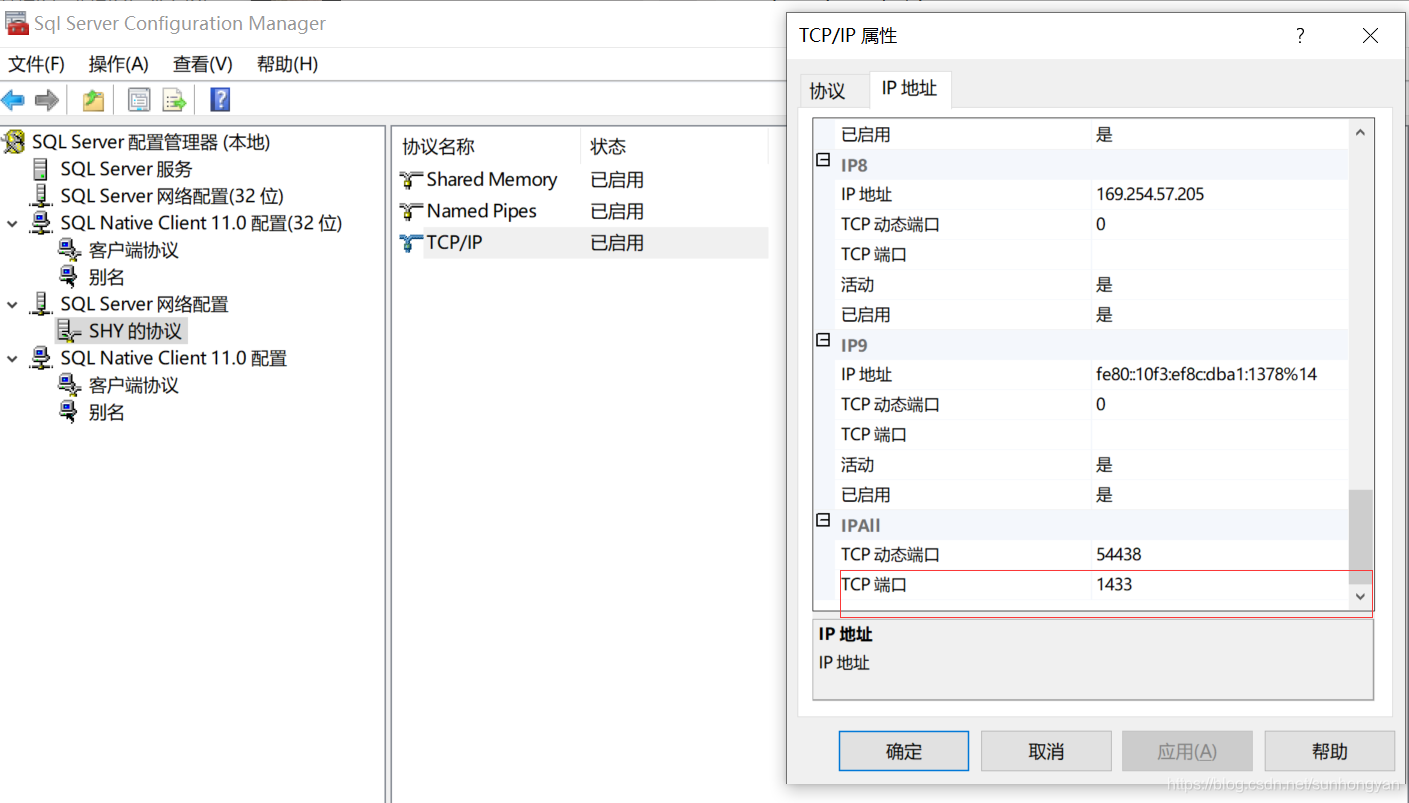Click the empty IP8 TCP 端口 value field
This screenshot has width=1409, height=803.
1220,254
